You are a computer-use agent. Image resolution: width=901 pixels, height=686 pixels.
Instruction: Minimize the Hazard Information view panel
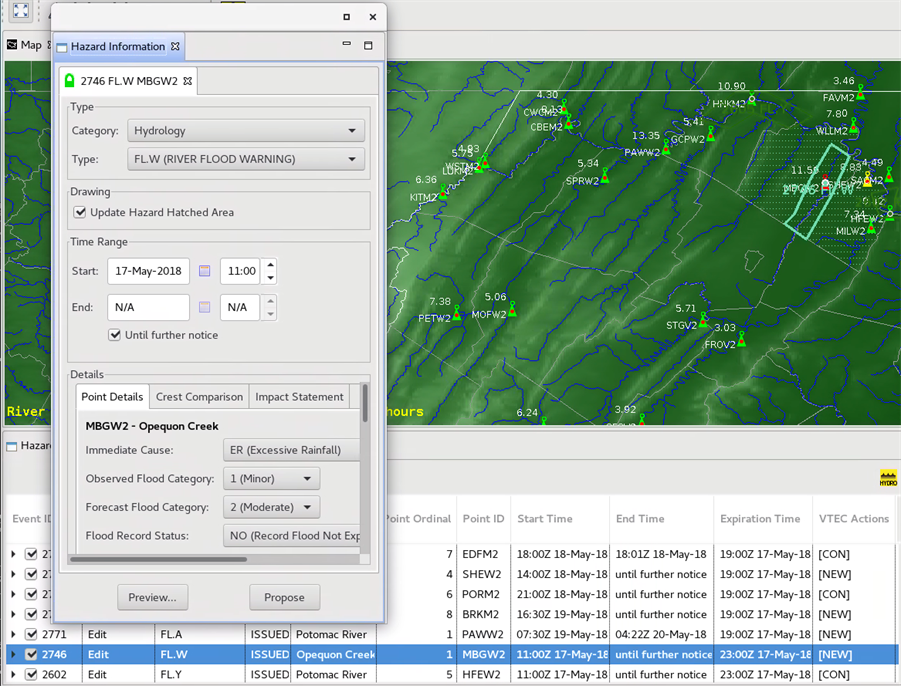pos(346,44)
